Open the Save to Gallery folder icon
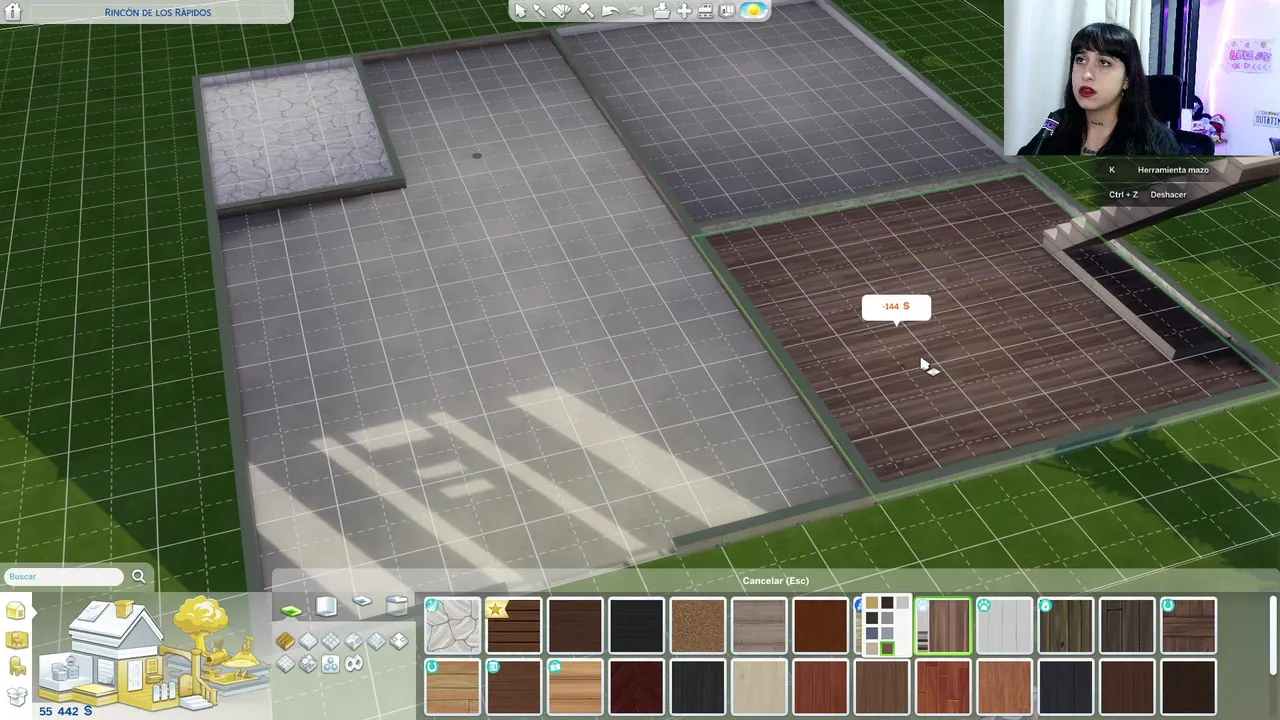The height and width of the screenshot is (720, 1280). click(x=661, y=10)
